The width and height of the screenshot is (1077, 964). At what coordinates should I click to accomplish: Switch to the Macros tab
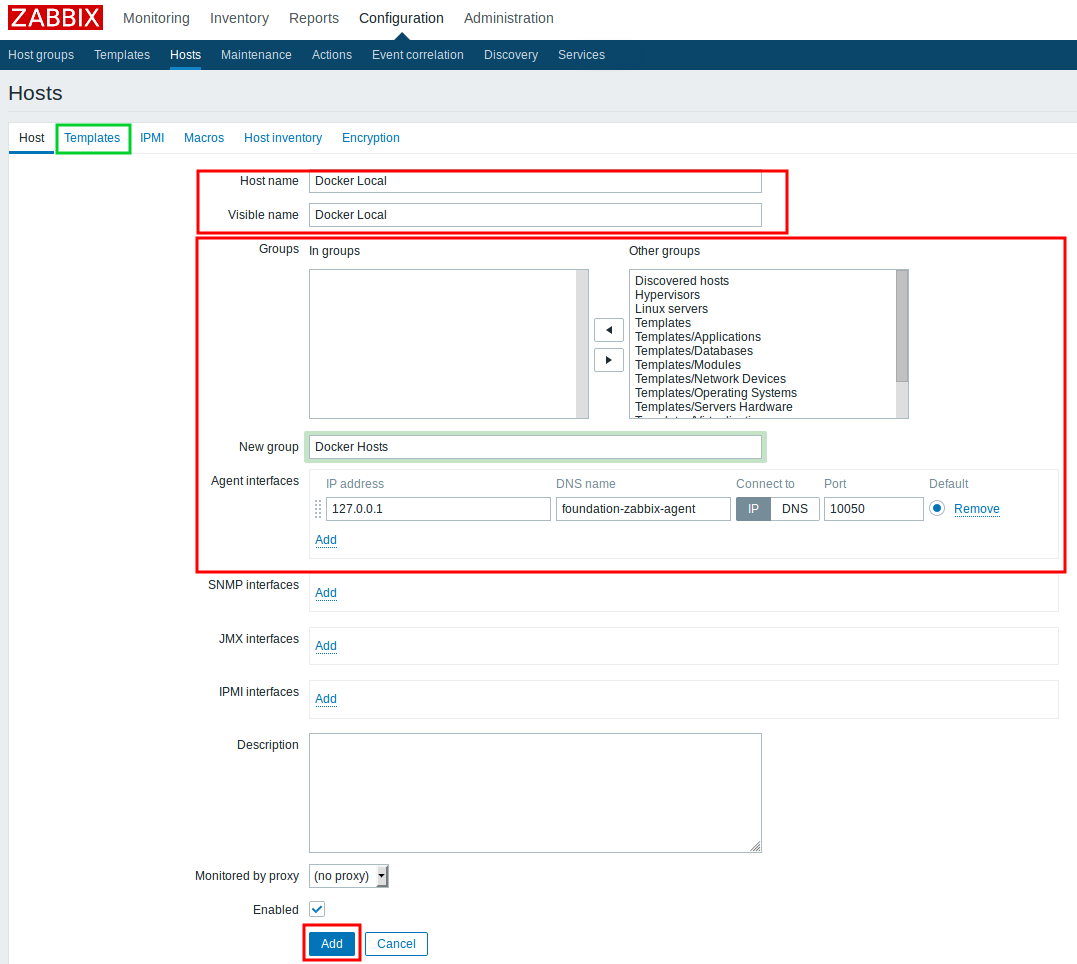click(204, 138)
